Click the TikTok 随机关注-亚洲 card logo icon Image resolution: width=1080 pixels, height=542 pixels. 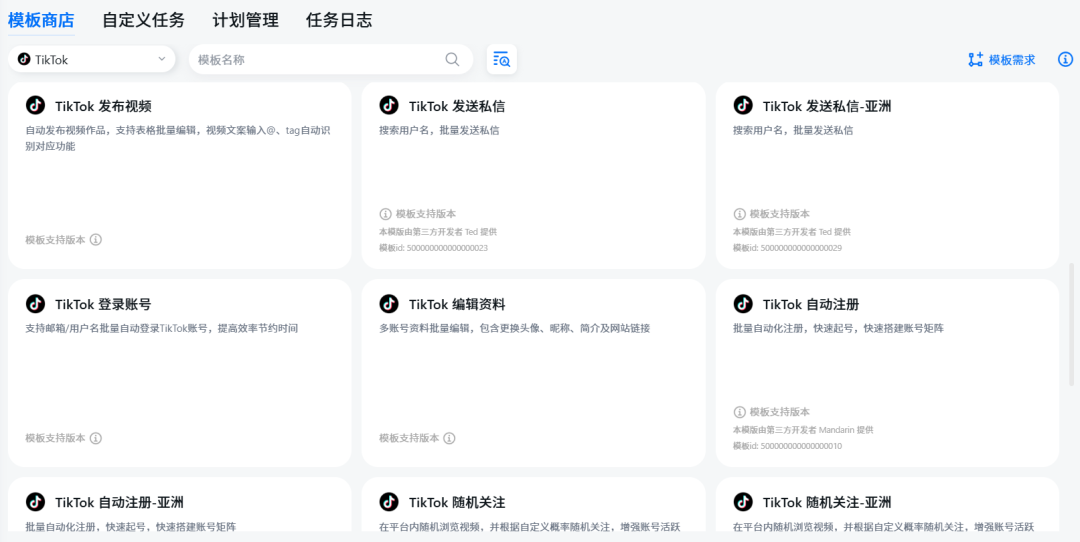[743, 501]
